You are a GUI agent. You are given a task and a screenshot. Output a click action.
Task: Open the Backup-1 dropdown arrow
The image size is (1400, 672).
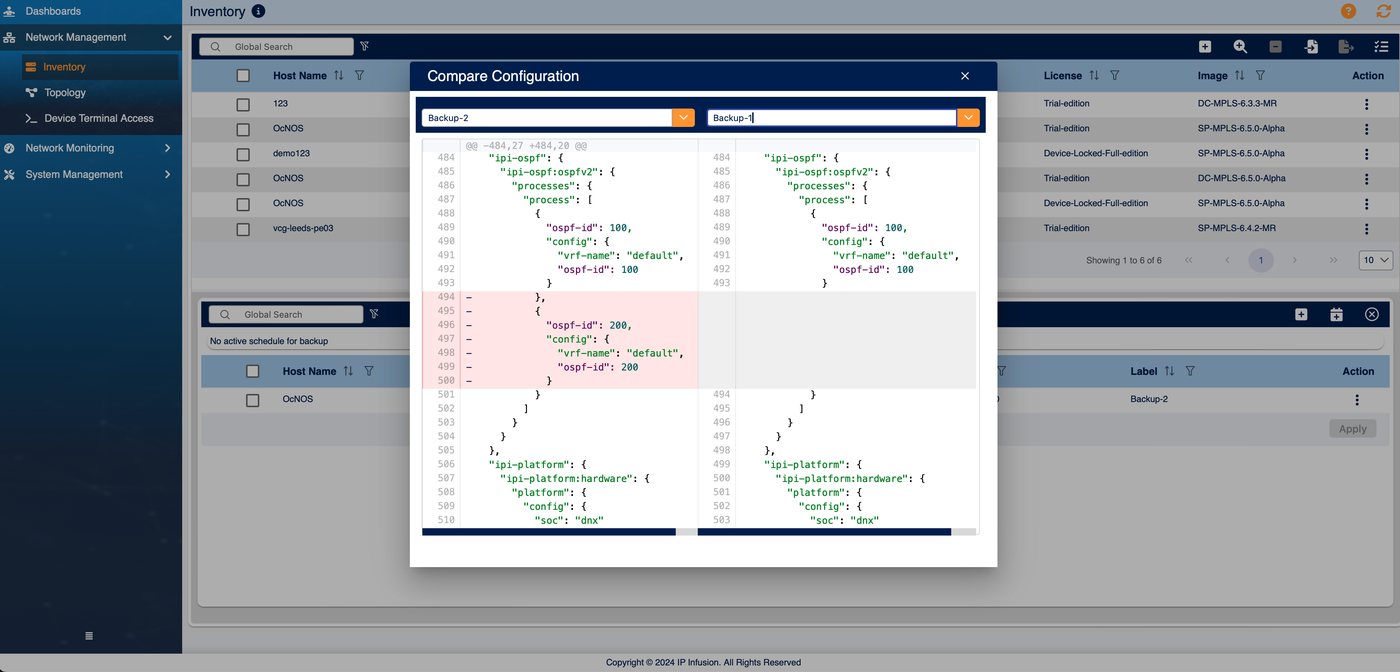coord(968,117)
